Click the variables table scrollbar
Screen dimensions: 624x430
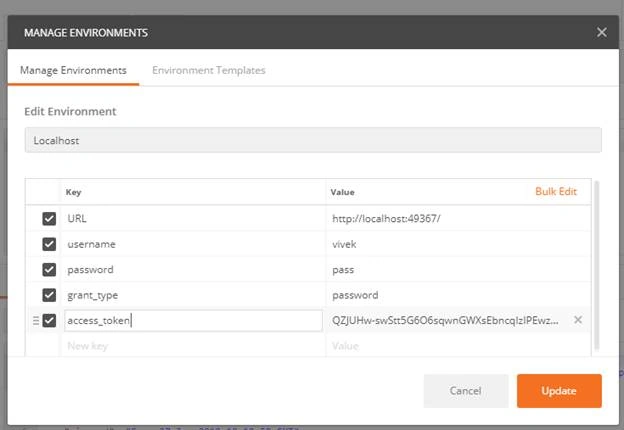pos(597,265)
